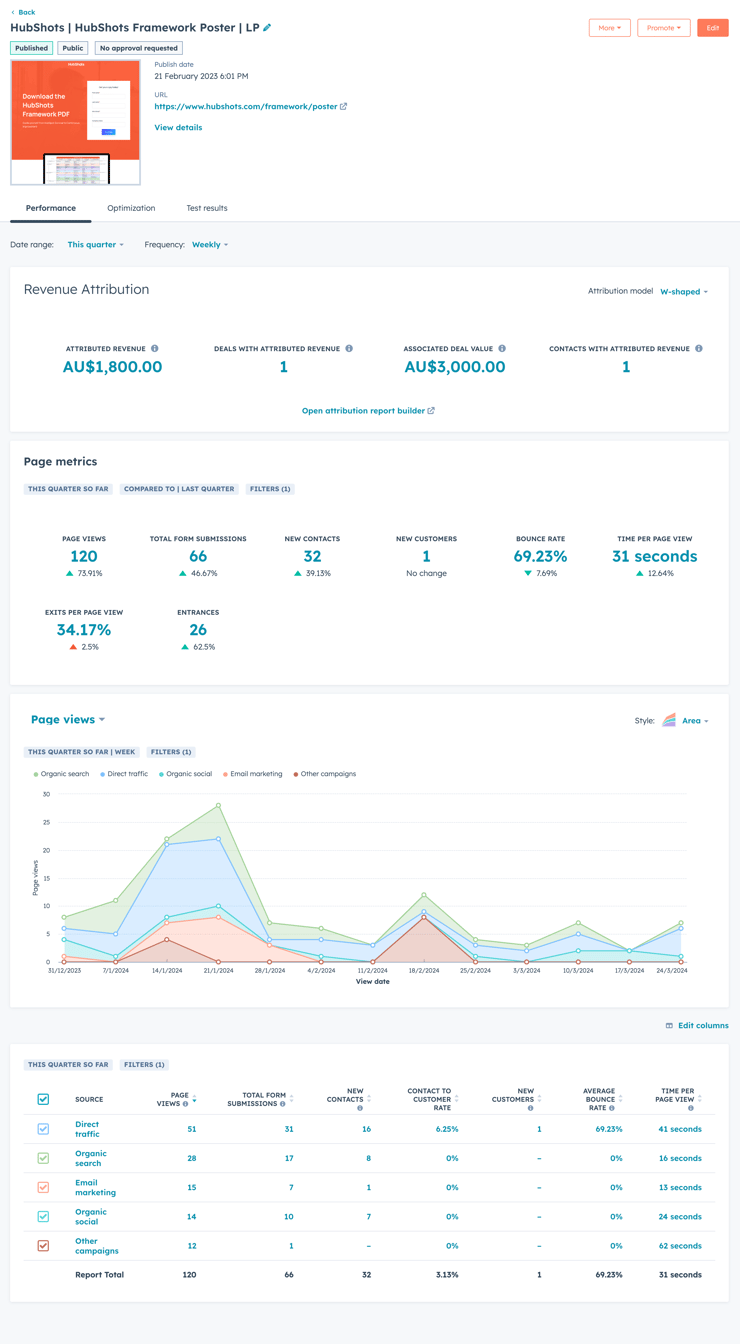
Task: Toggle Organic social legend item in chart
Action: [186, 774]
